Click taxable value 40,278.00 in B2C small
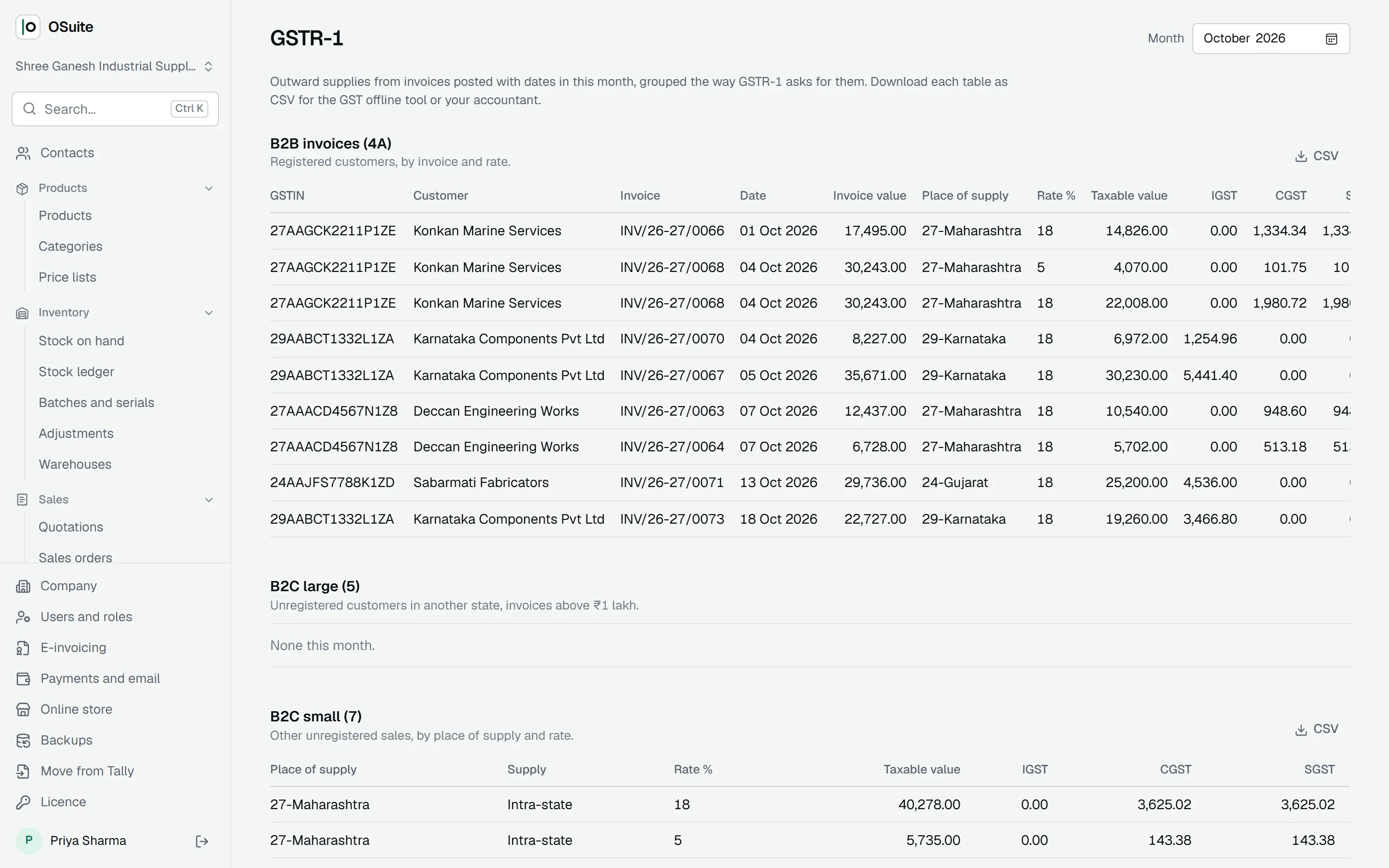The image size is (1389, 868). click(929, 805)
